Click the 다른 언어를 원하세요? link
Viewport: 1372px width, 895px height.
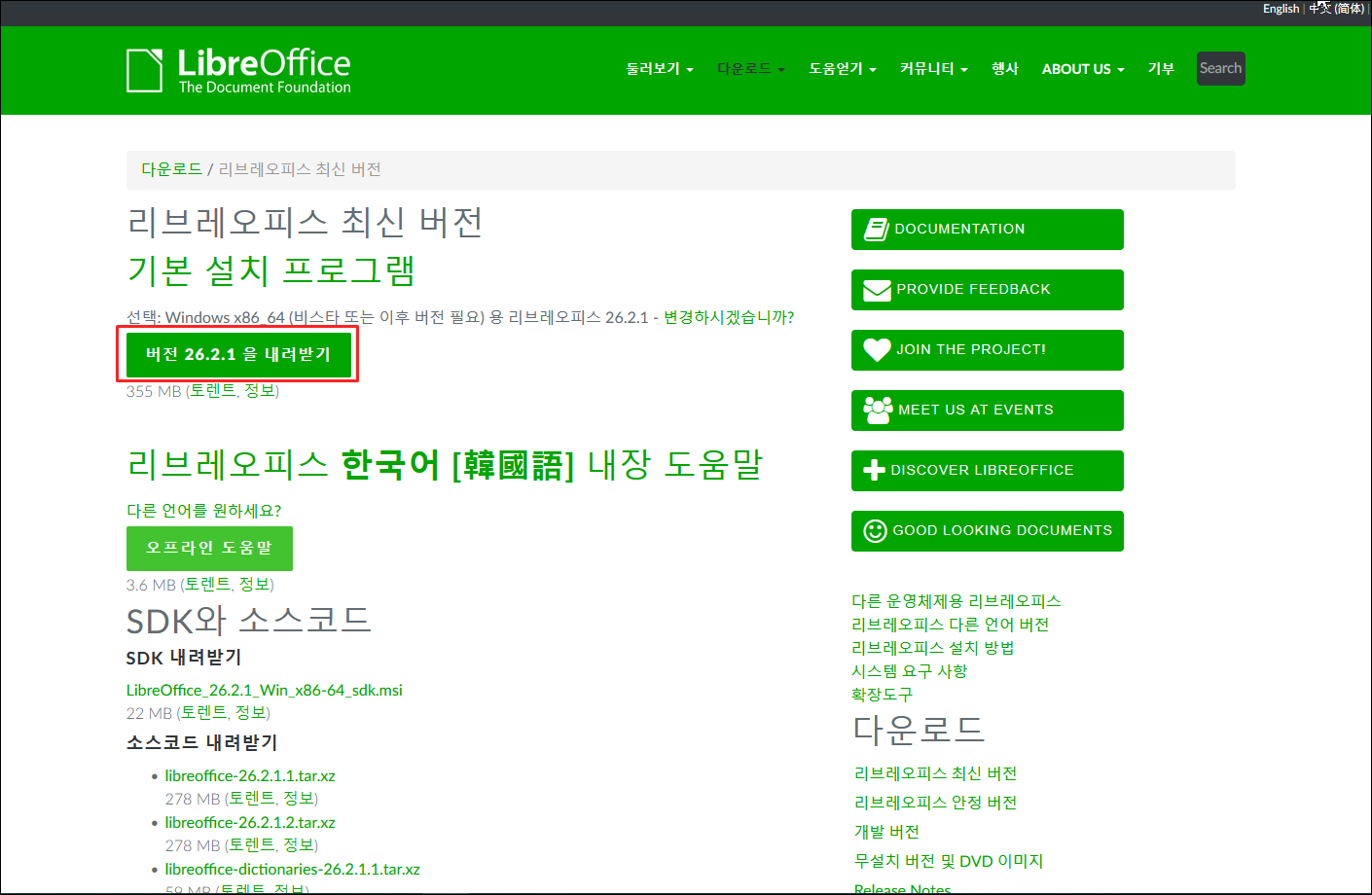203,511
